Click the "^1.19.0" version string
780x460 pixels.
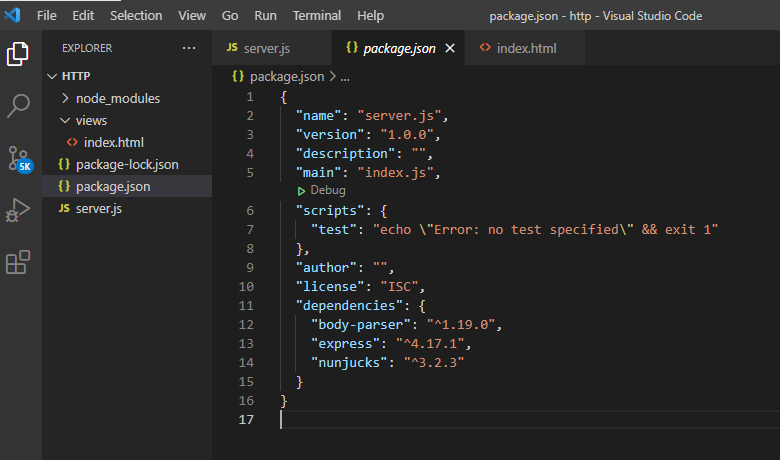click(461, 325)
